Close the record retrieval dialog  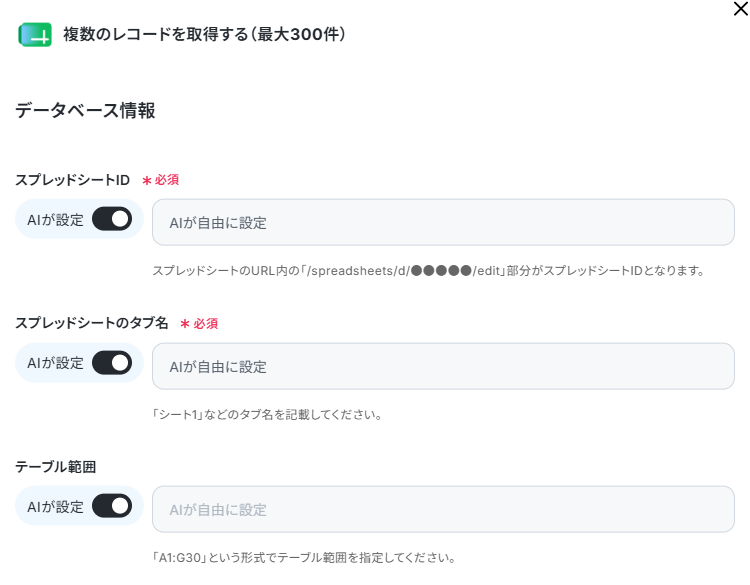click(740, 9)
